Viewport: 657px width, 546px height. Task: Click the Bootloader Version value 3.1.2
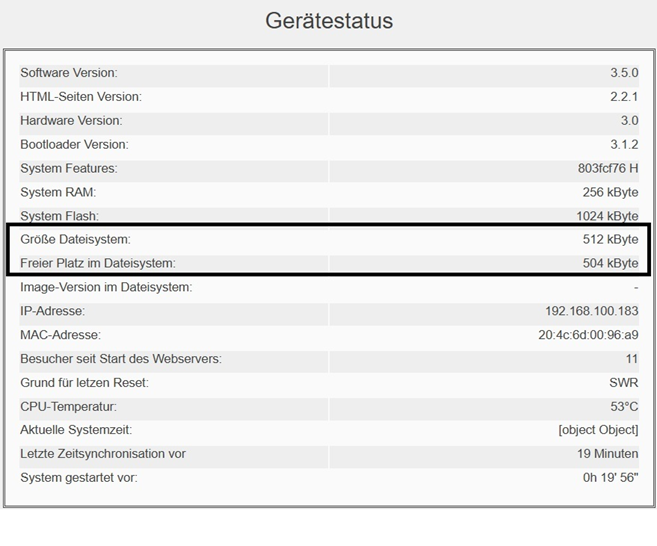pos(624,144)
